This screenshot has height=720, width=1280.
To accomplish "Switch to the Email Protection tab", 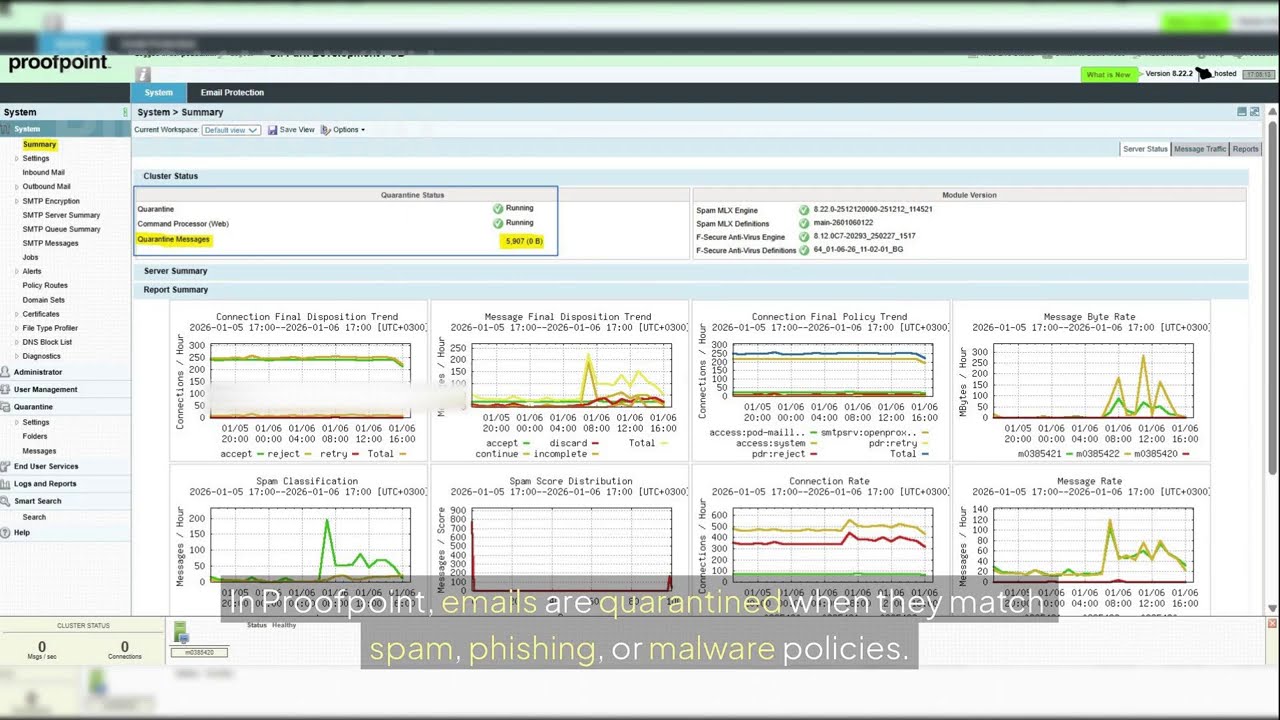I will point(232,92).
